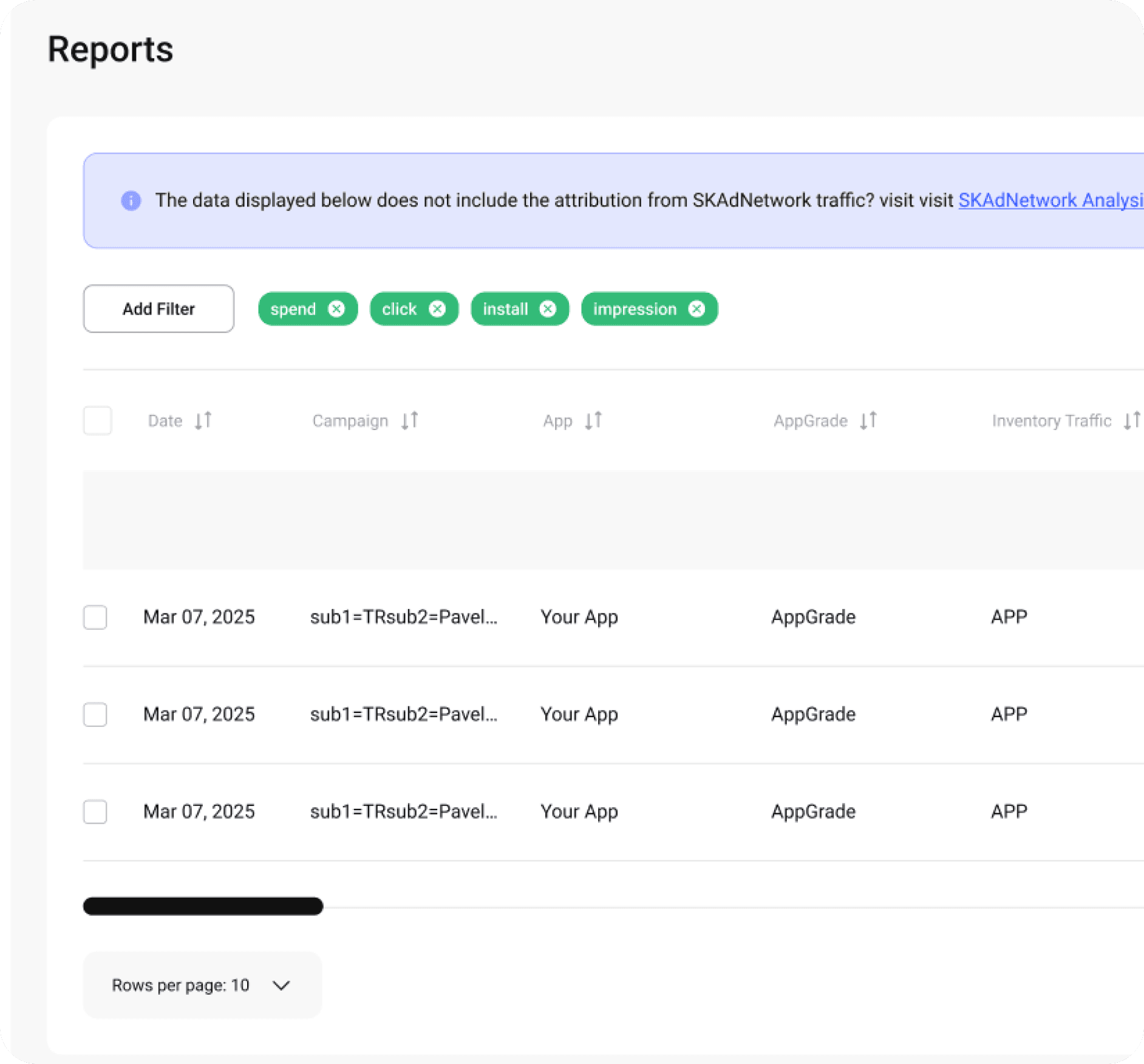The image size is (1144, 1064).
Task: Click the spend filter chip label
Action: point(293,309)
